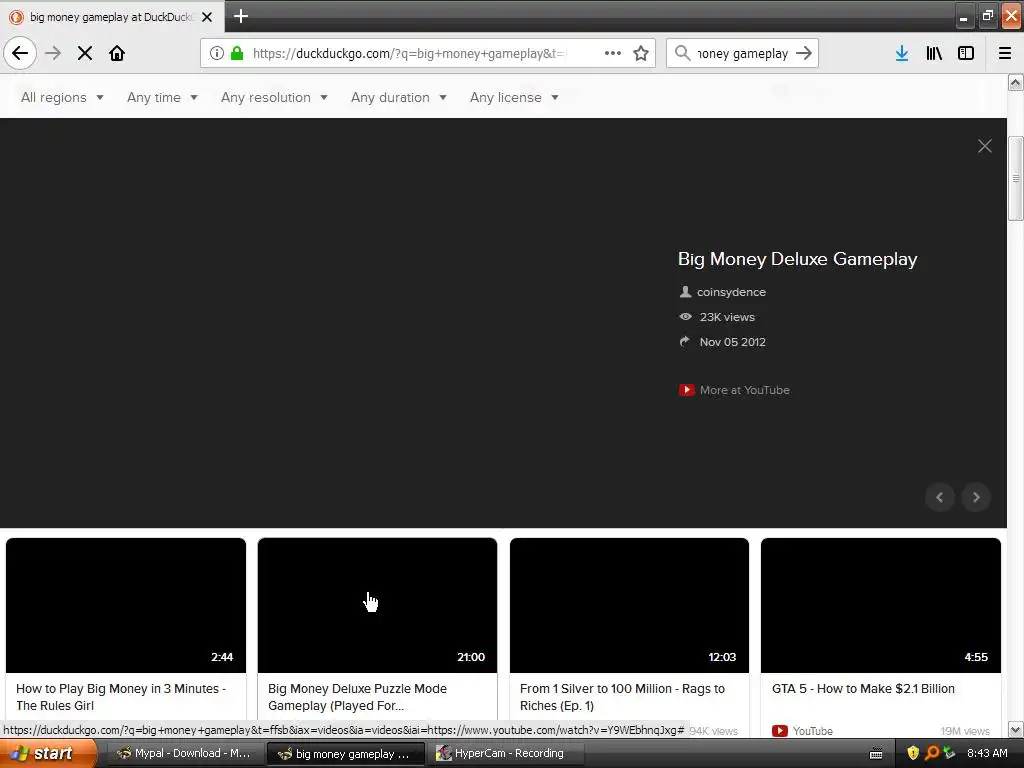Close the video detail panel with X
This screenshot has height=768, width=1024.
click(985, 146)
